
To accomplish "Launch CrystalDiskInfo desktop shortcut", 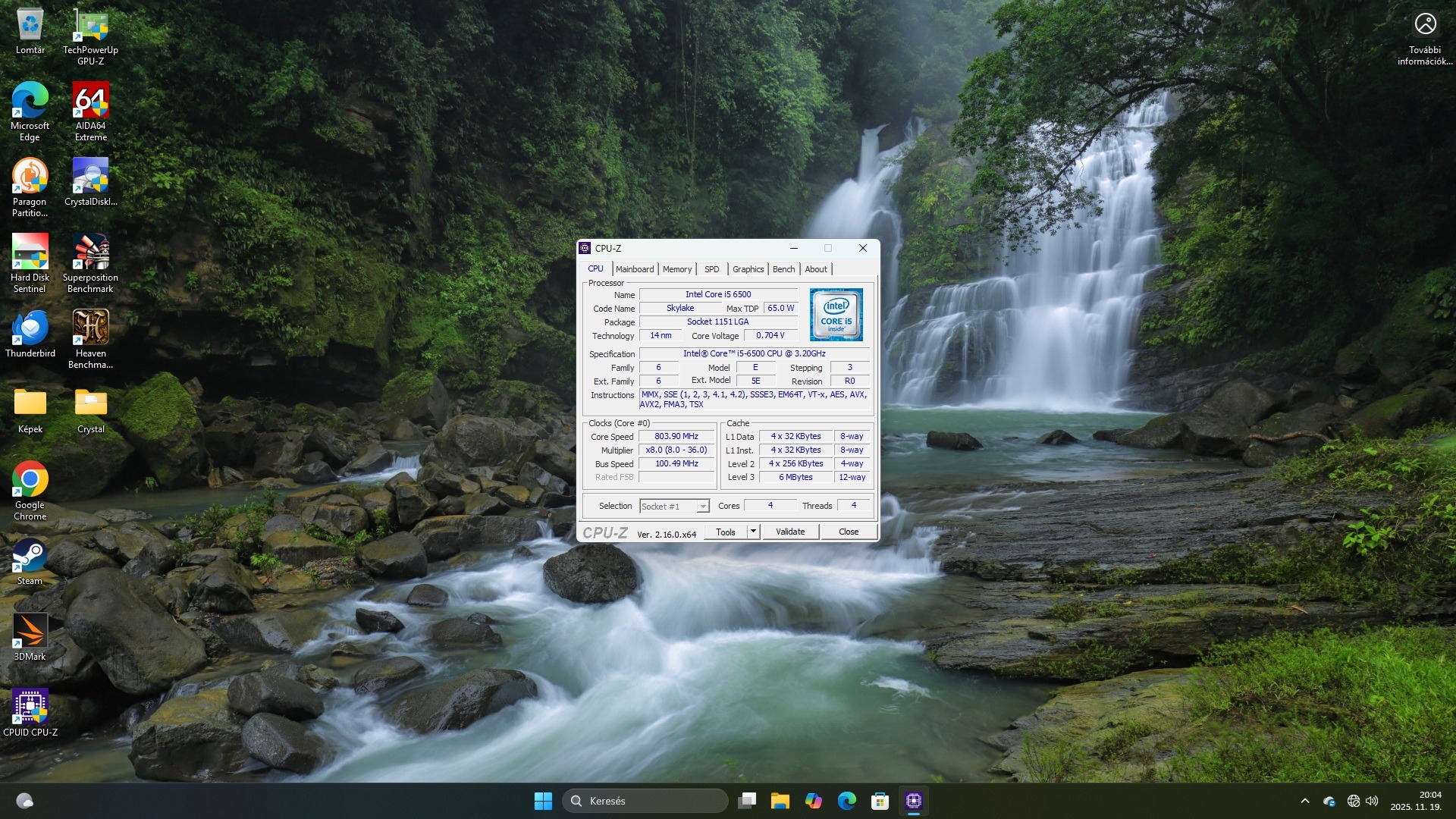I will [90, 177].
